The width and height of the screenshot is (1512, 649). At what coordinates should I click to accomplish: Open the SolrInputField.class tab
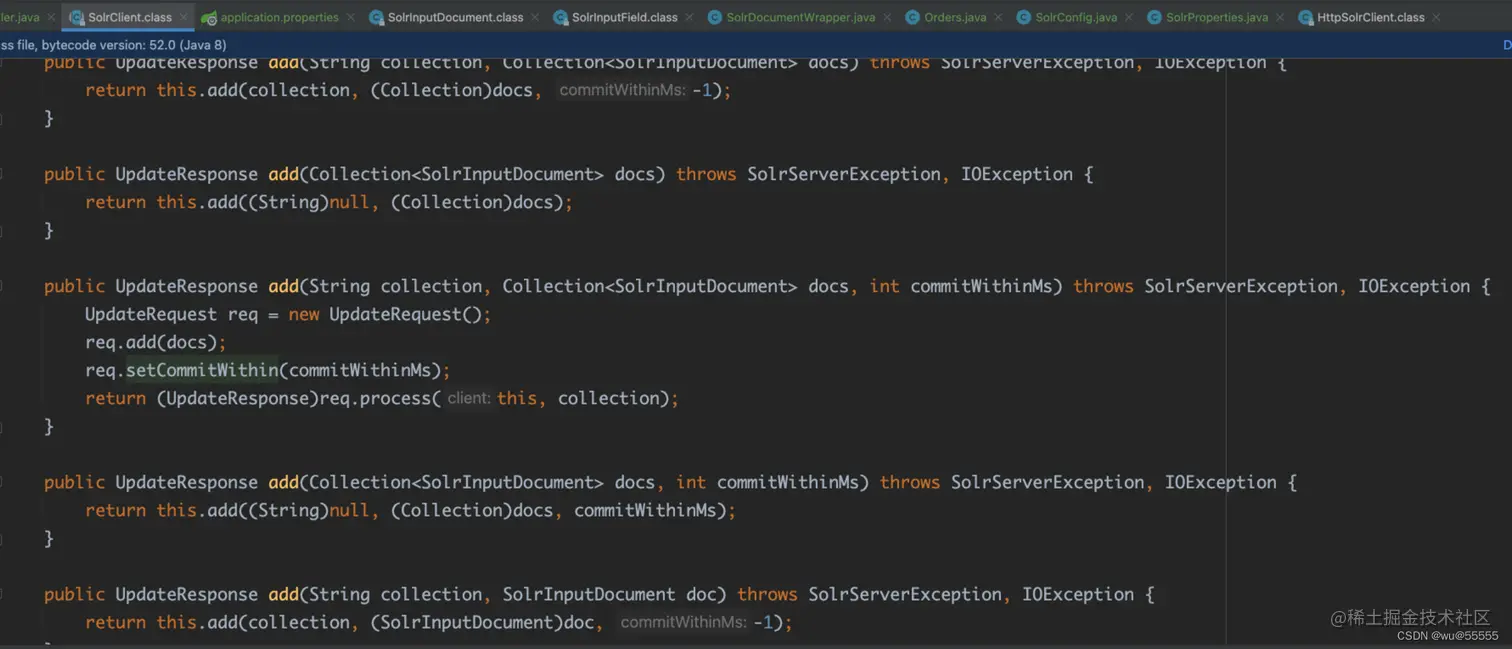click(x=624, y=17)
